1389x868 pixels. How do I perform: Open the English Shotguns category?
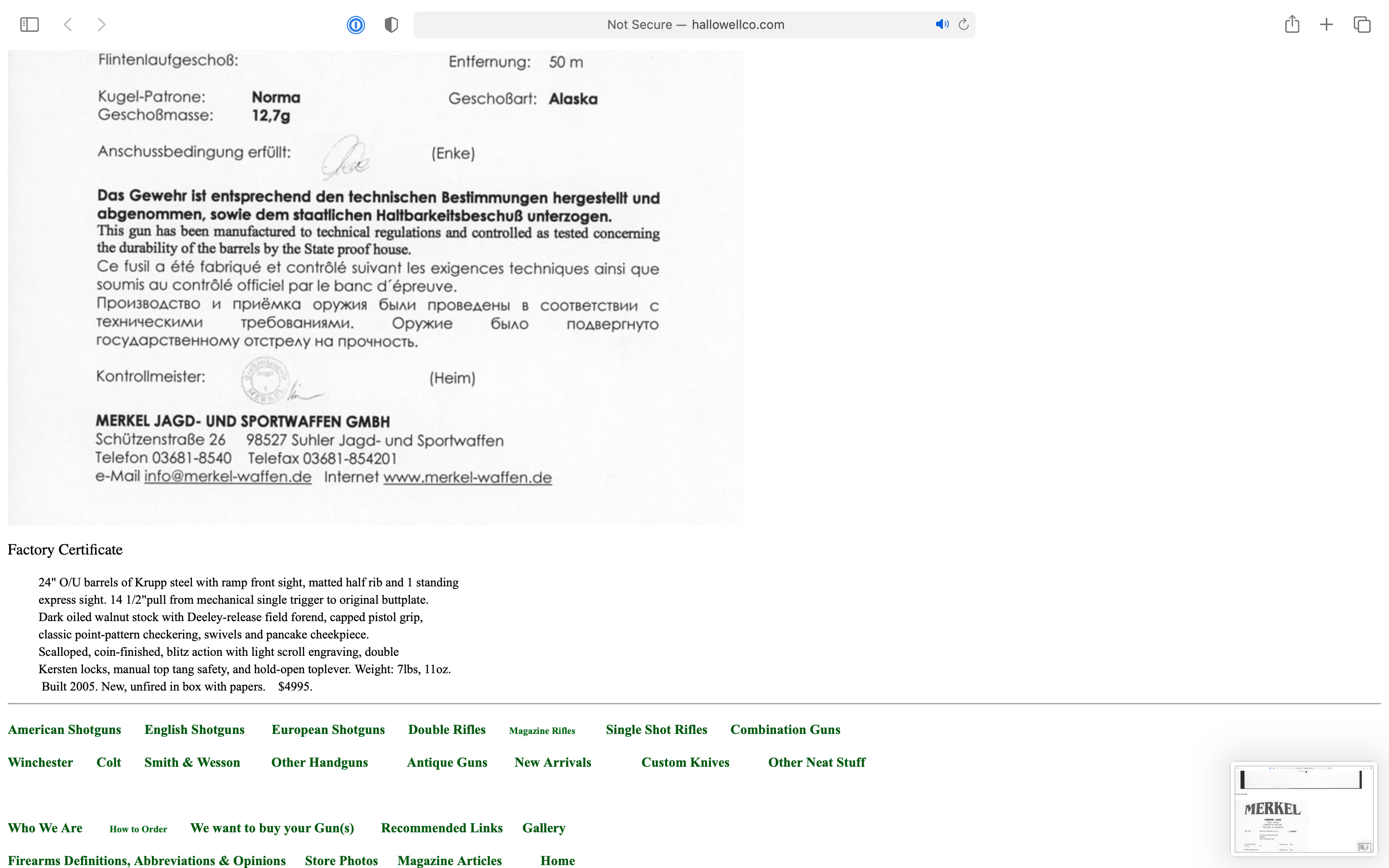[x=194, y=730]
